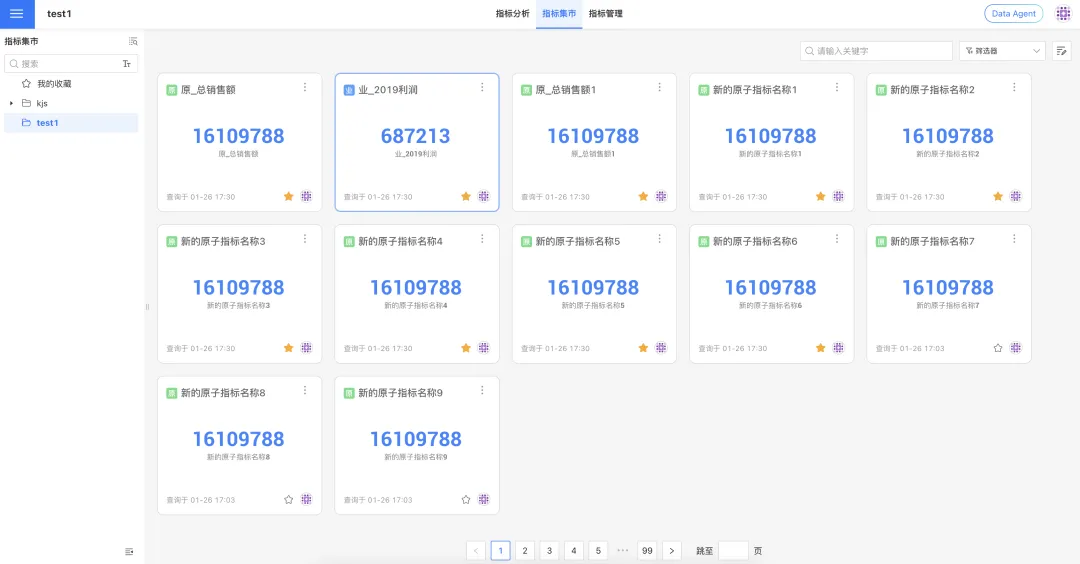Open more options for 原_总销售额1 card
Screen dimensions: 1080x564
659,87
